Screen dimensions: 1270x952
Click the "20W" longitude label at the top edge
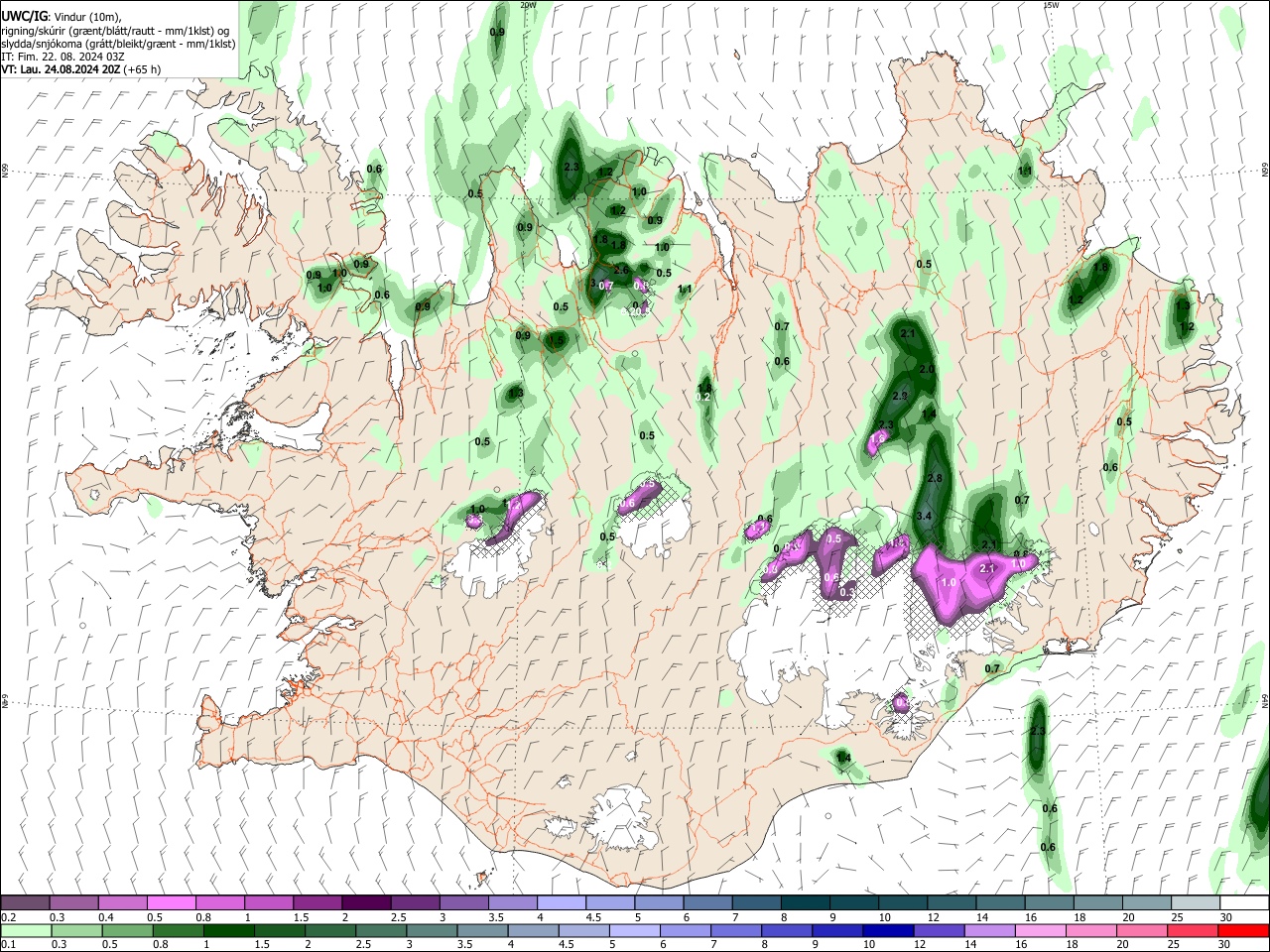528,5
